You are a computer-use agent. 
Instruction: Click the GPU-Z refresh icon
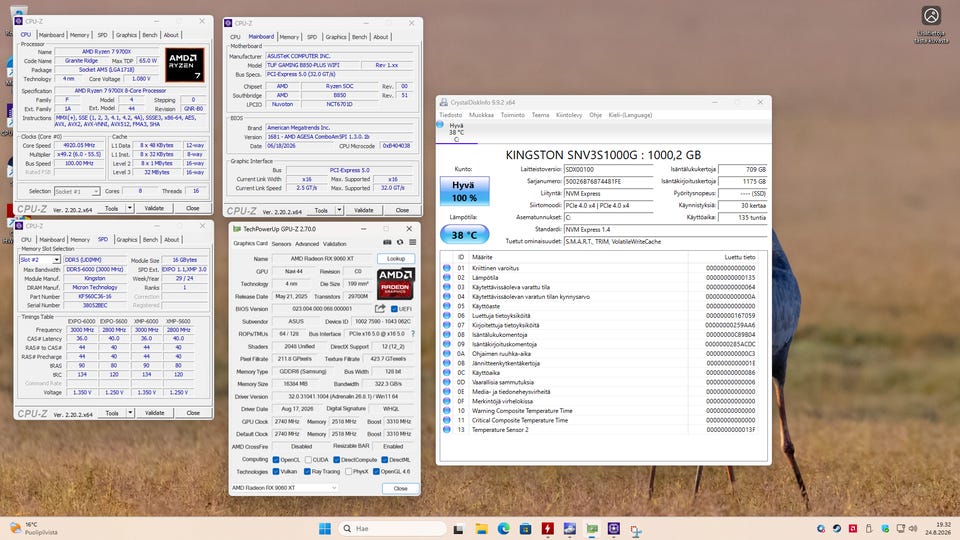[x=400, y=242]
